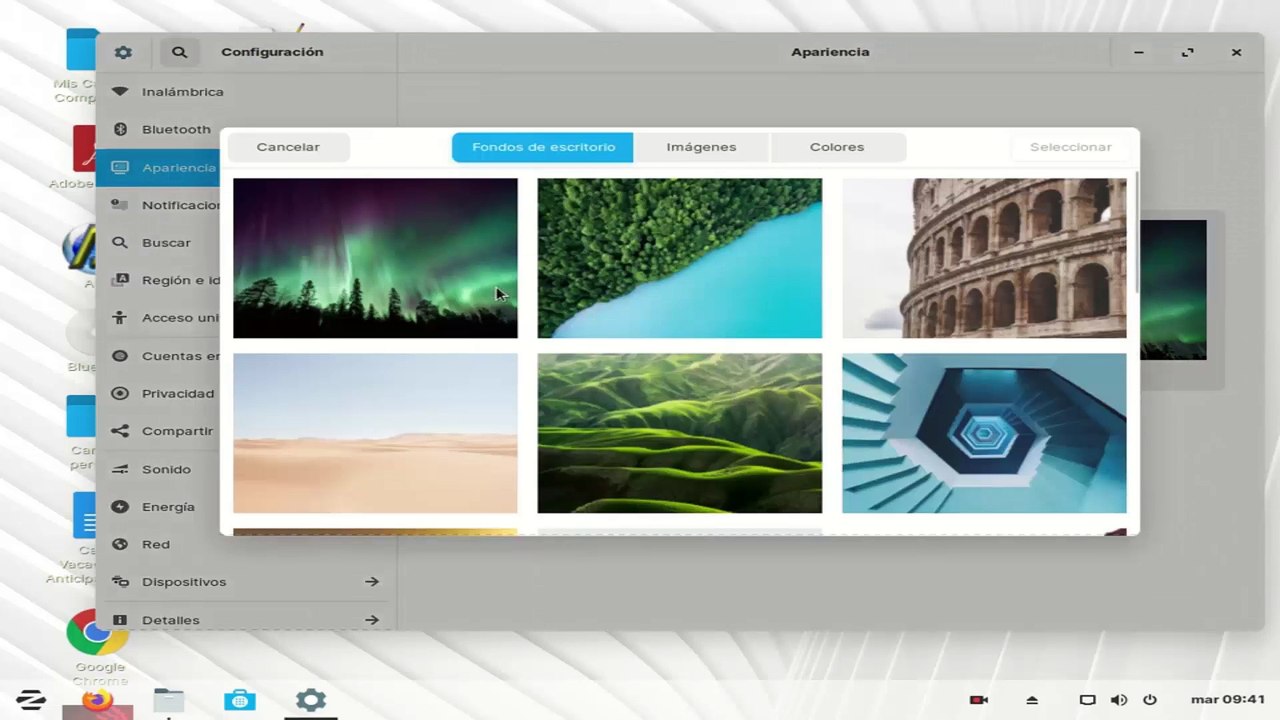Click the Inalámbrica label in the sidebar
The height and width of the screenshot is (720, 1280).
[x=182, y=91]
